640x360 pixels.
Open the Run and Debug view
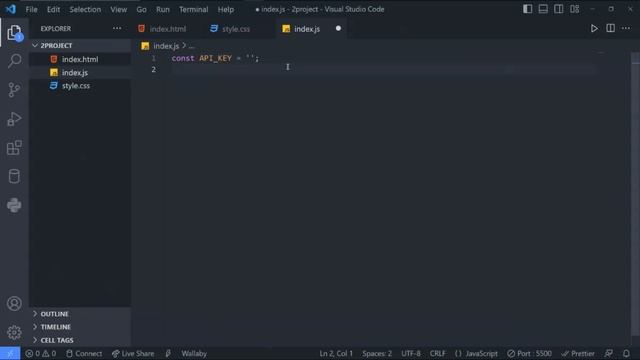pyautogui.click(x=14, y=119)
